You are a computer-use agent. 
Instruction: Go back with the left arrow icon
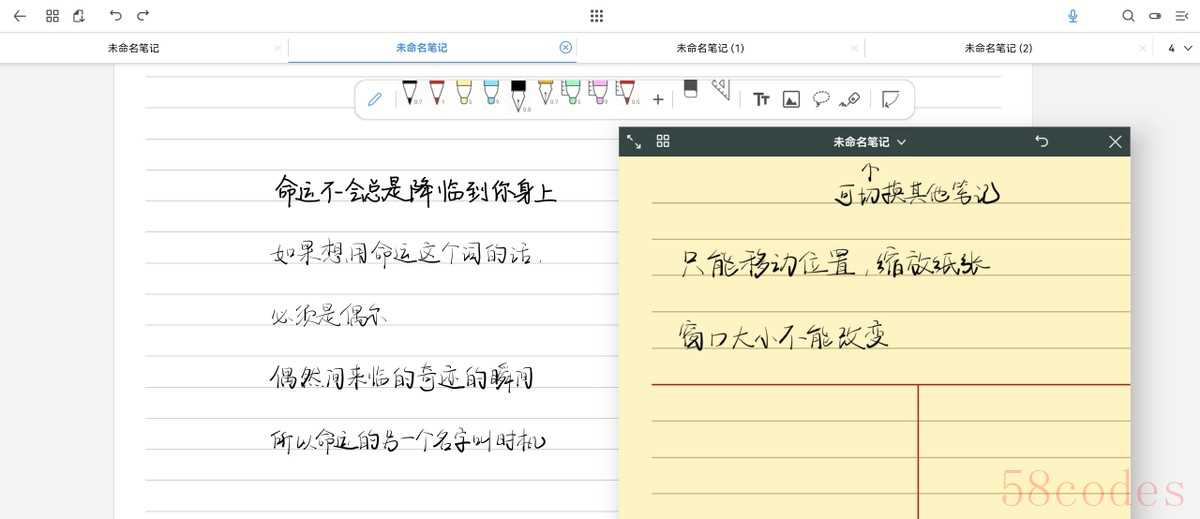tap(19, 16)
